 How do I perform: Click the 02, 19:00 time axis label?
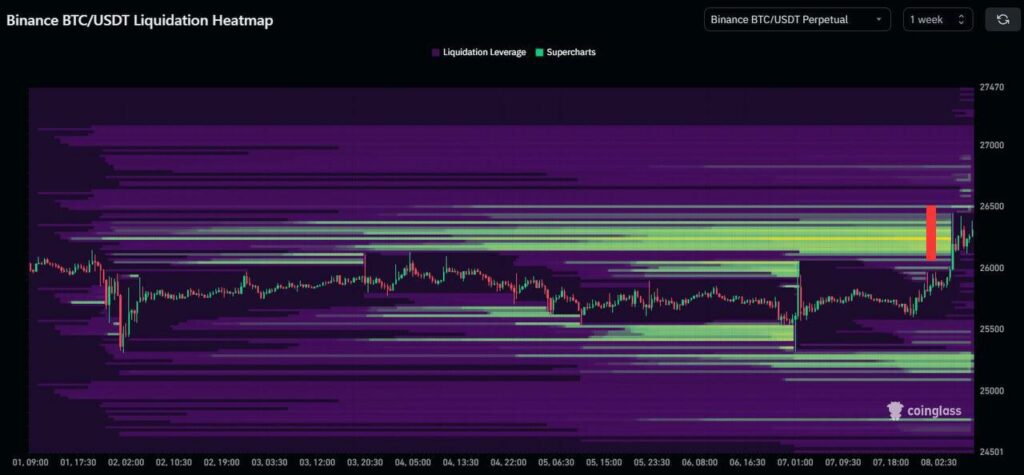pos(222,463)
